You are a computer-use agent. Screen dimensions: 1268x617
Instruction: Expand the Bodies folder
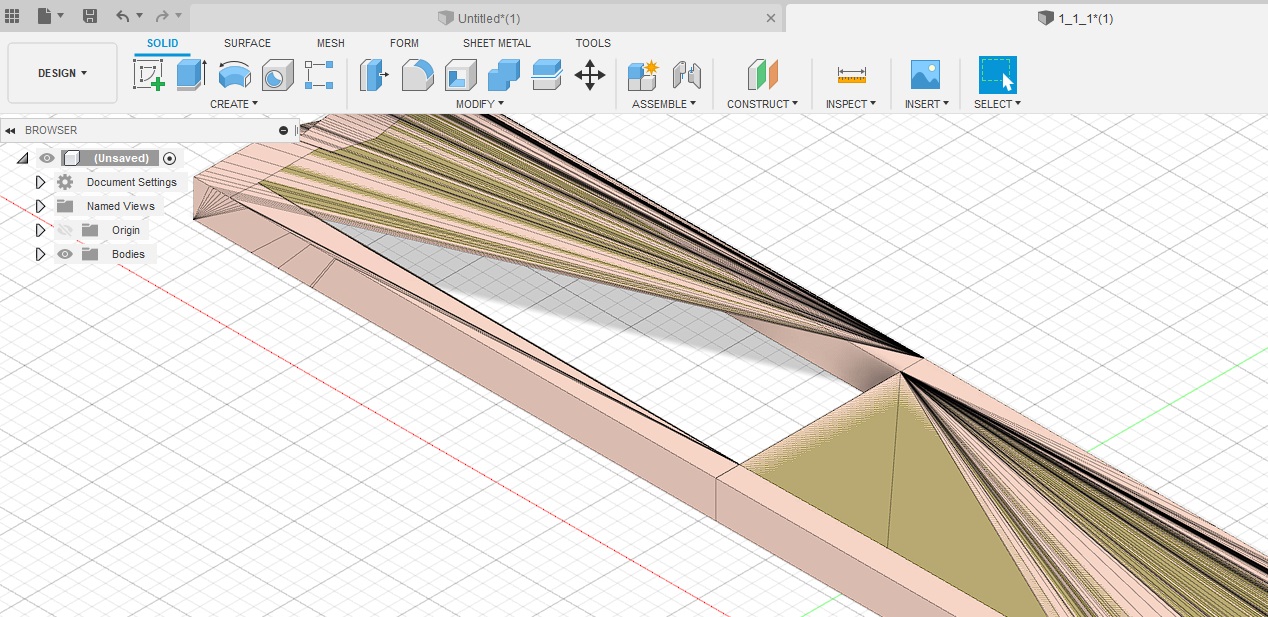(40, 254)
